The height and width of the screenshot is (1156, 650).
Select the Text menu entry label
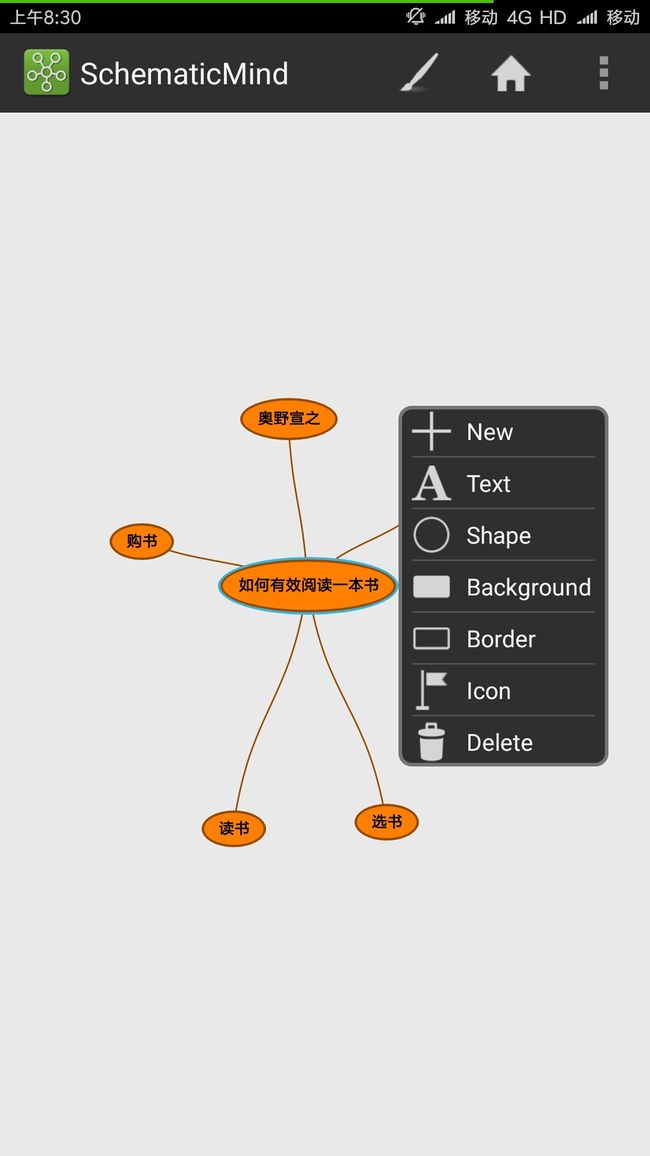pyautogui.click(x=488, y=484)
